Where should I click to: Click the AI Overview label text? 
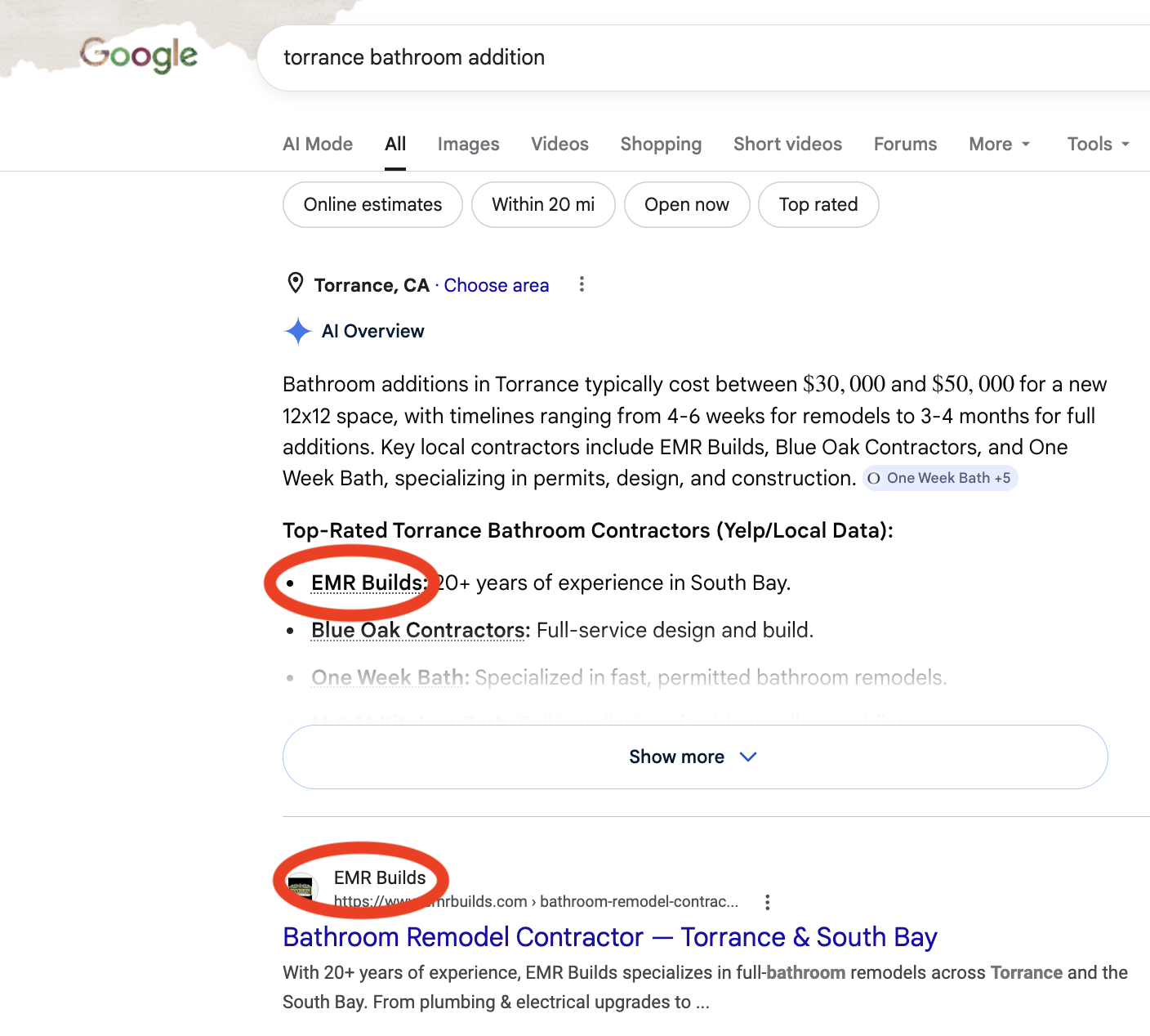[x=373, y=331]
